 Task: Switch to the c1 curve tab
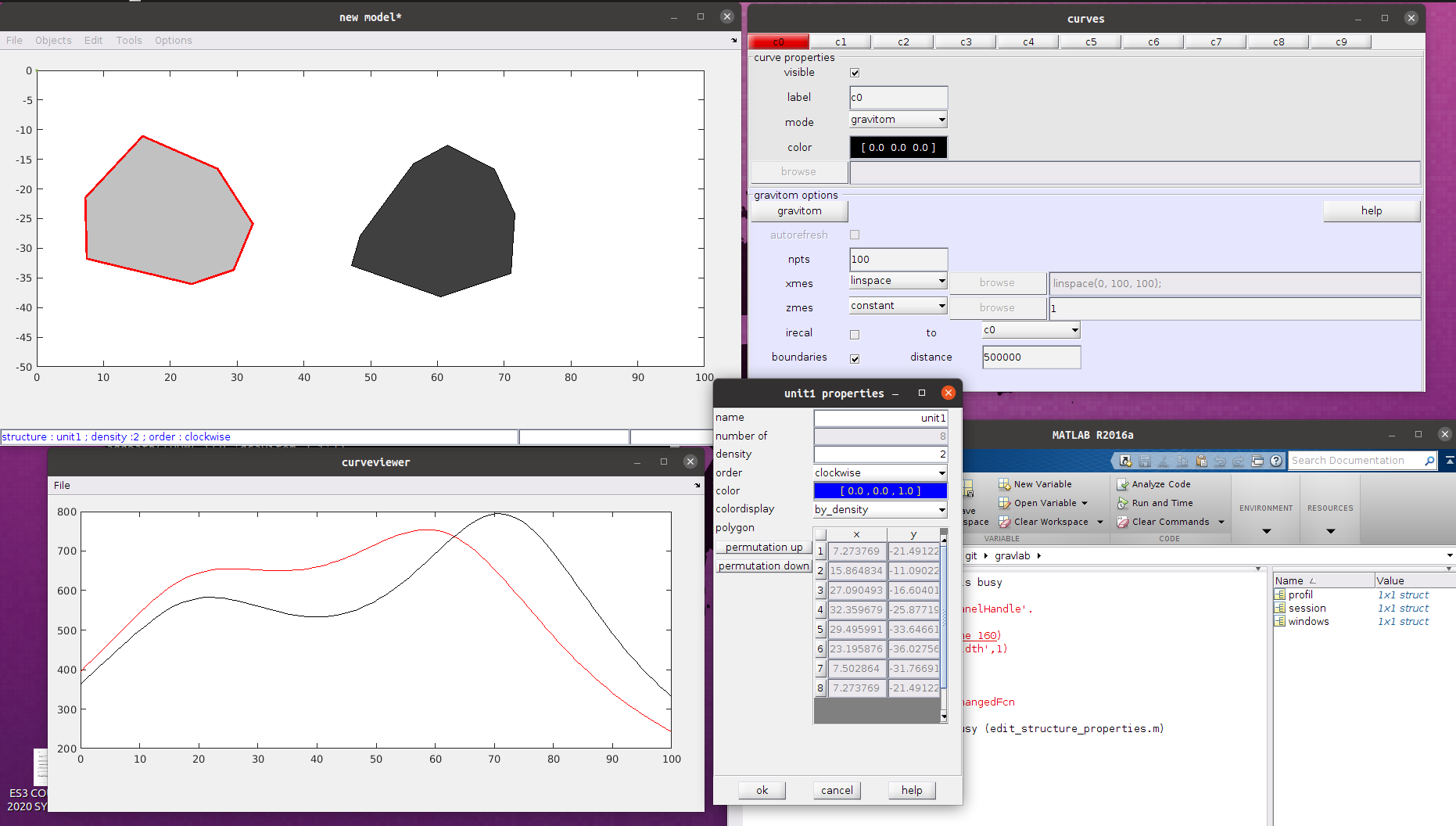pos(841,41)
